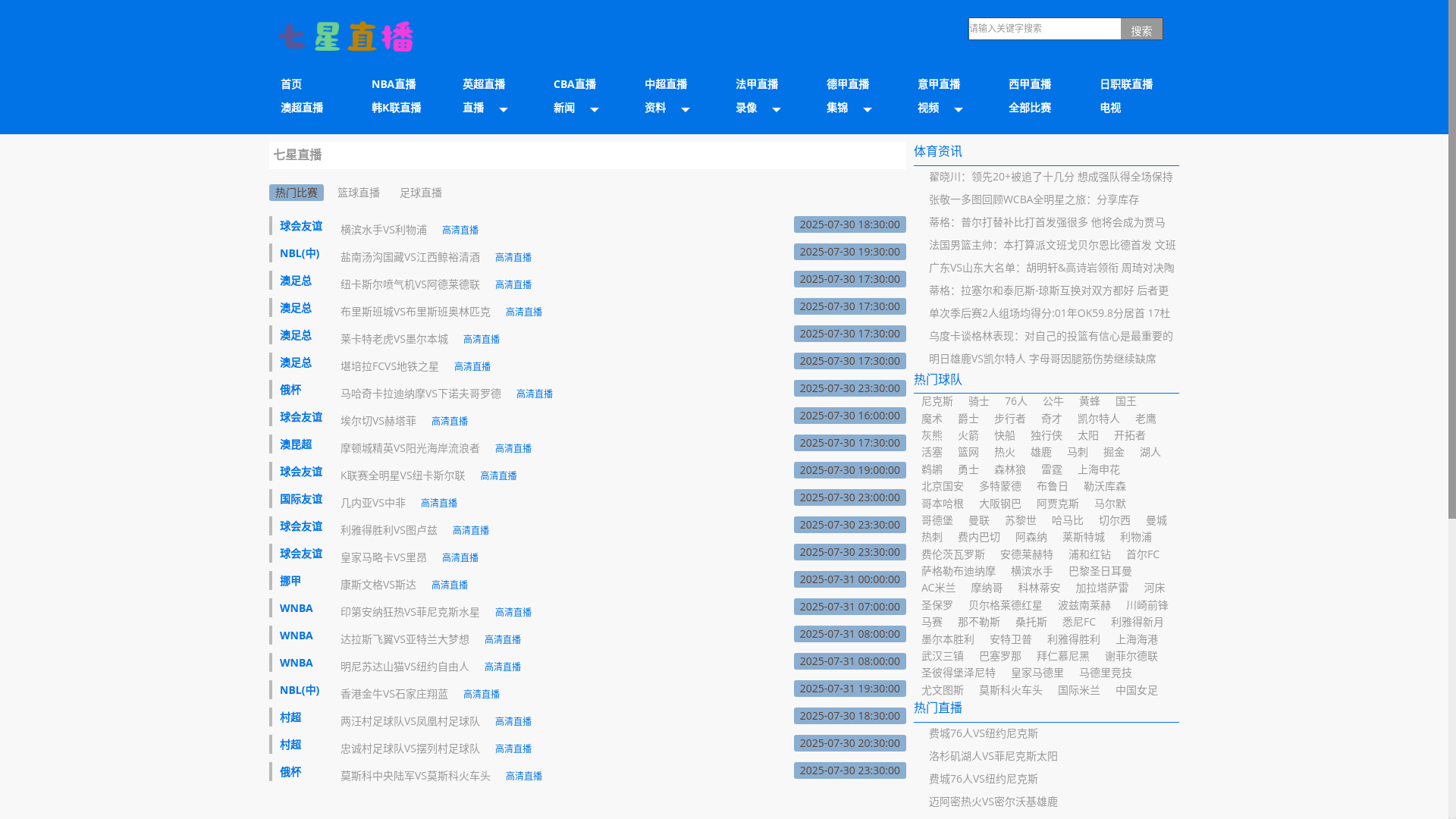The width and height of the screenshot is (1456, 819).
Task: Click match title 印第安纳狂热VS菲尼克斯水星
Action: click(410, 612)
